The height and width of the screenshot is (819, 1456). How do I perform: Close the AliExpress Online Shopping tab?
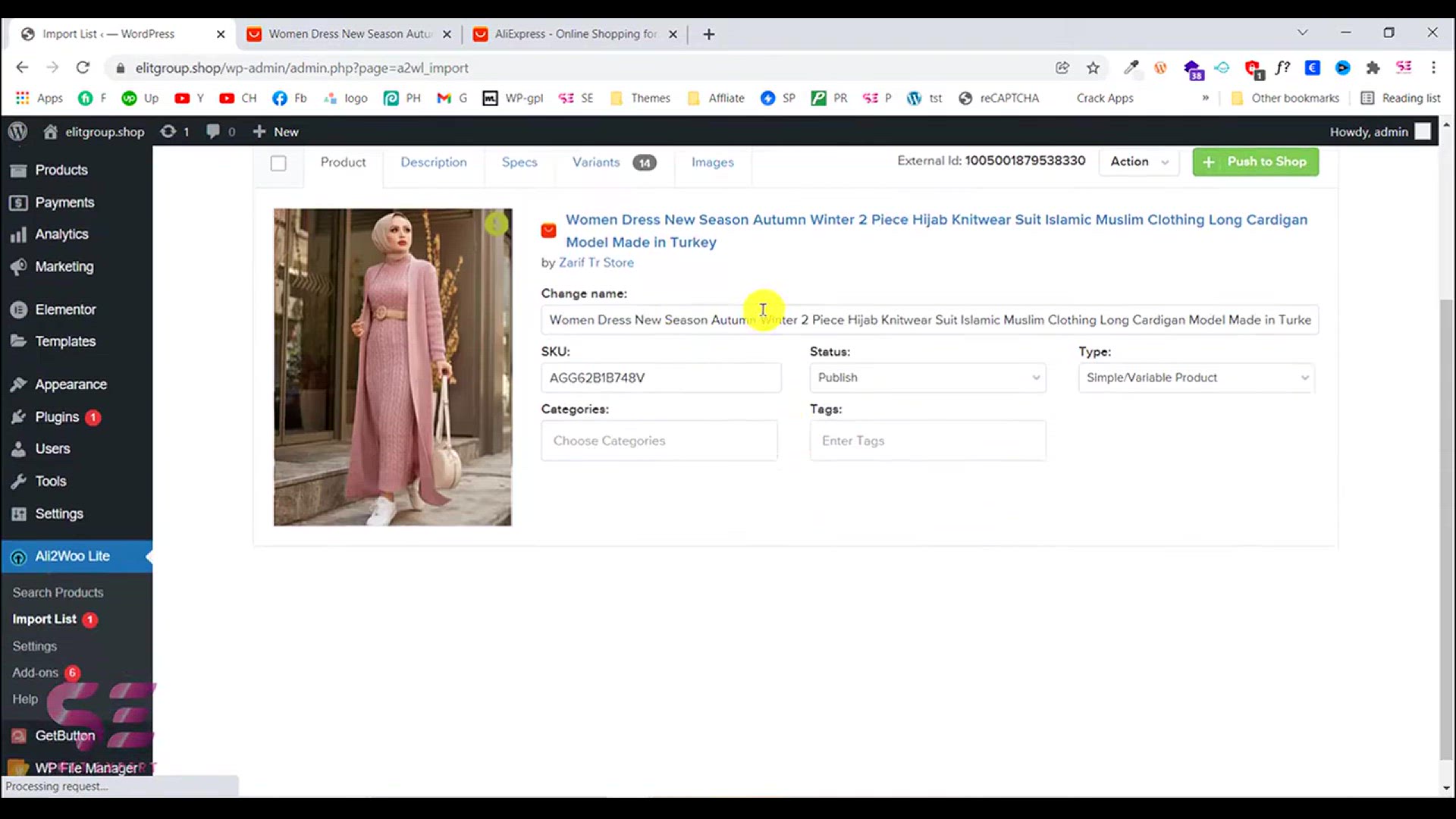click(673, 34)
